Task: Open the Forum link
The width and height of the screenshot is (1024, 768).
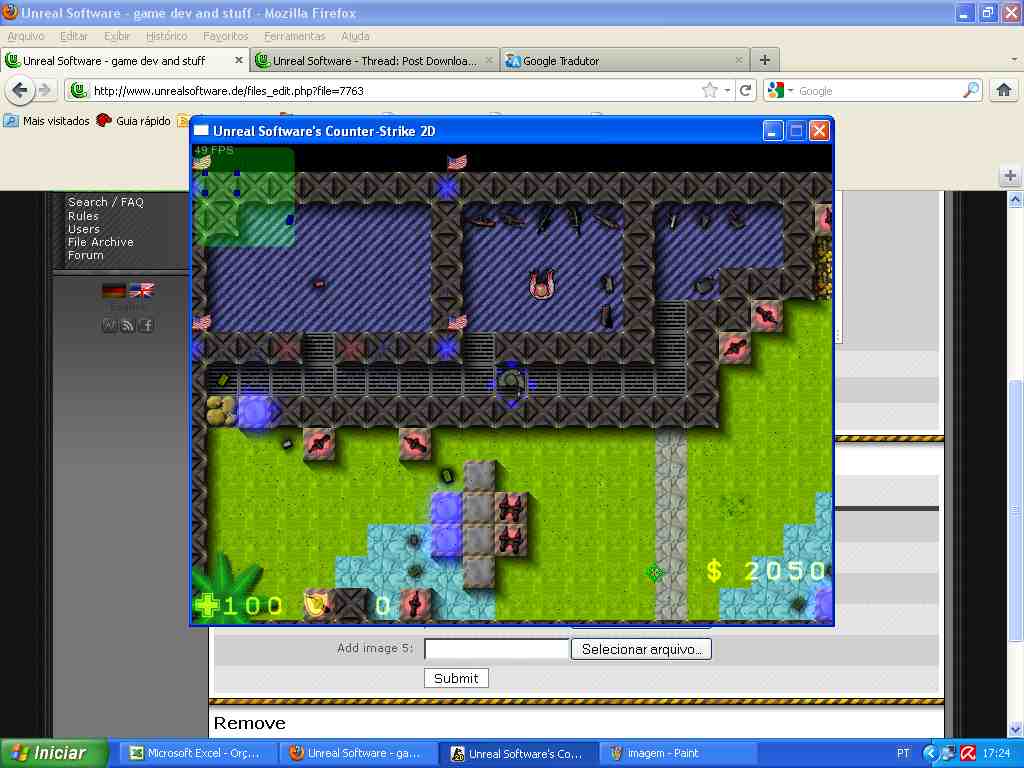Action: [x=86, y=255]
